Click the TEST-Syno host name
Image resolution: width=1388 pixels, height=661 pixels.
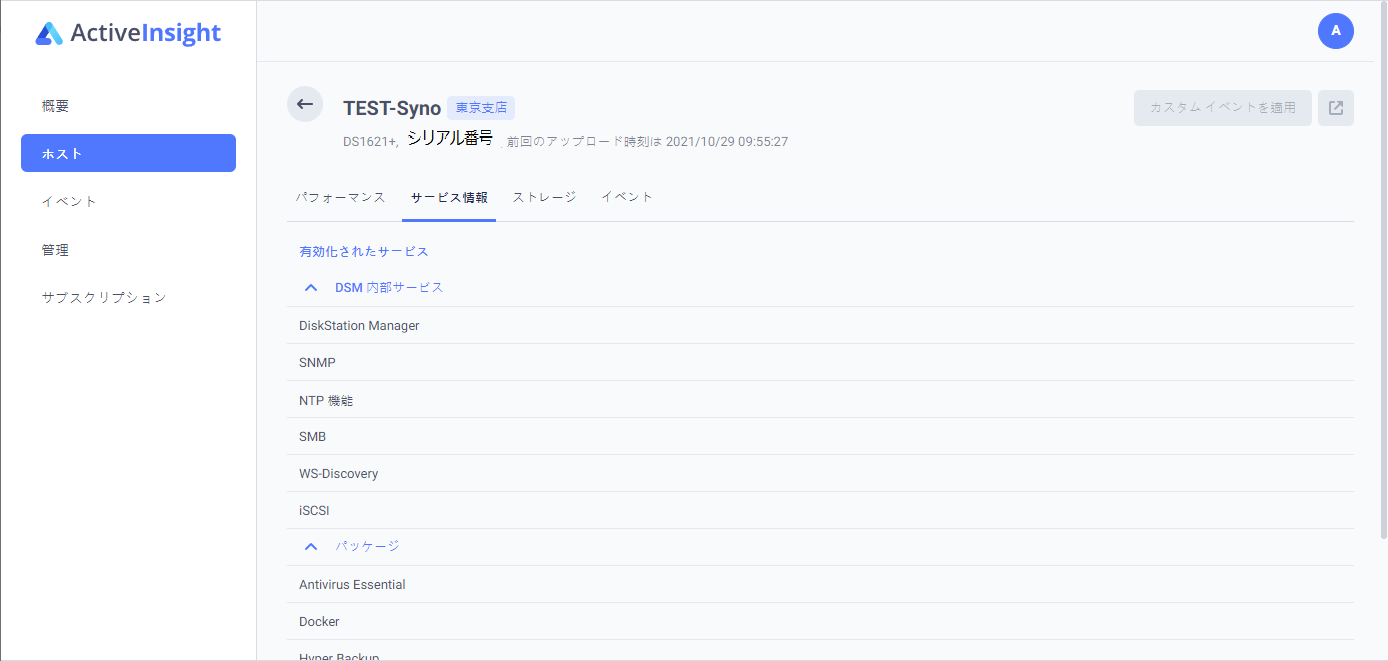[392, 109]
